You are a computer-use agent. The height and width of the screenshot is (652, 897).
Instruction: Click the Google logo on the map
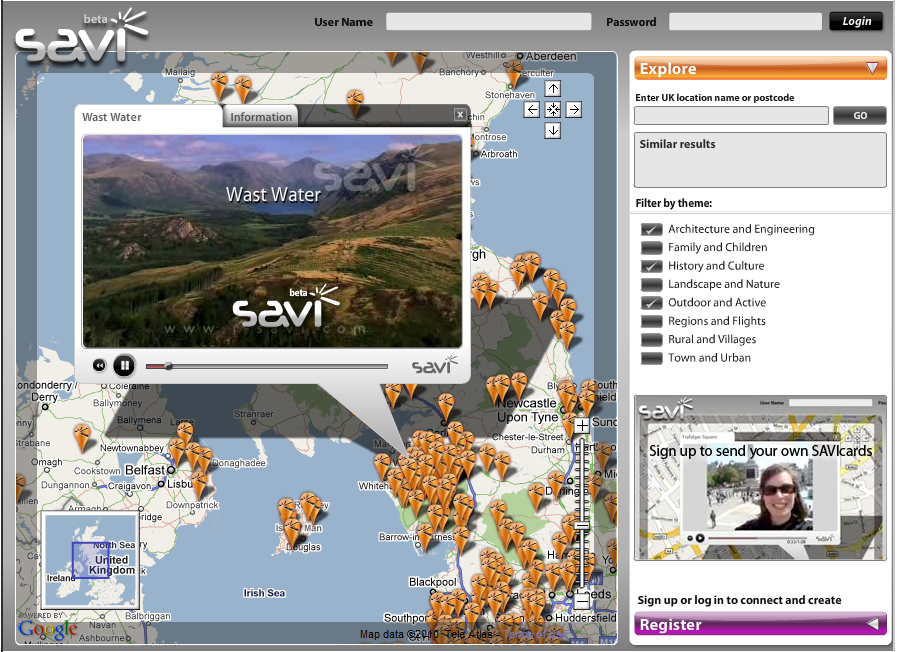47,630
